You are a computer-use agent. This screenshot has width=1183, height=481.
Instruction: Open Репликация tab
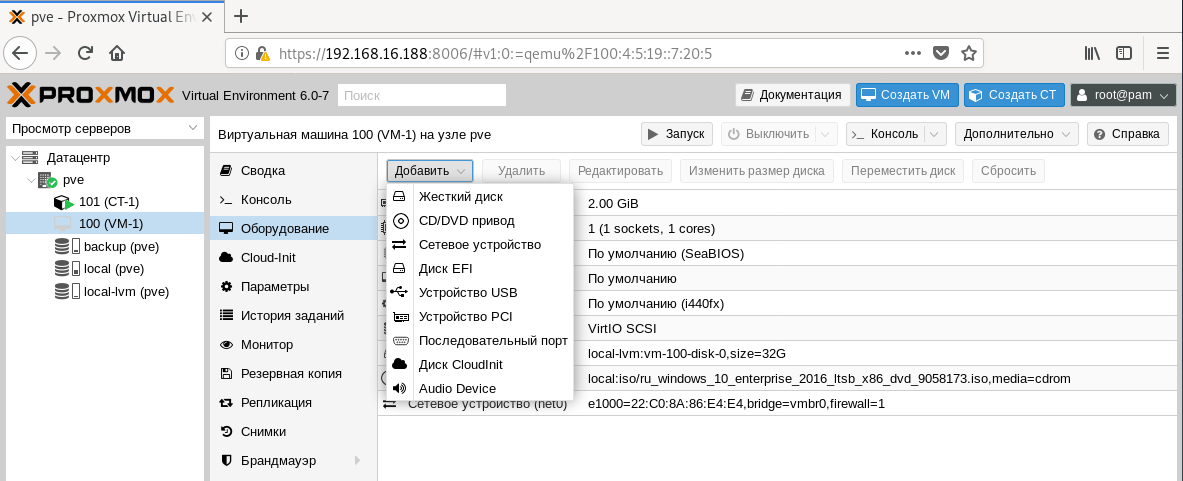[x=293, y=403]
